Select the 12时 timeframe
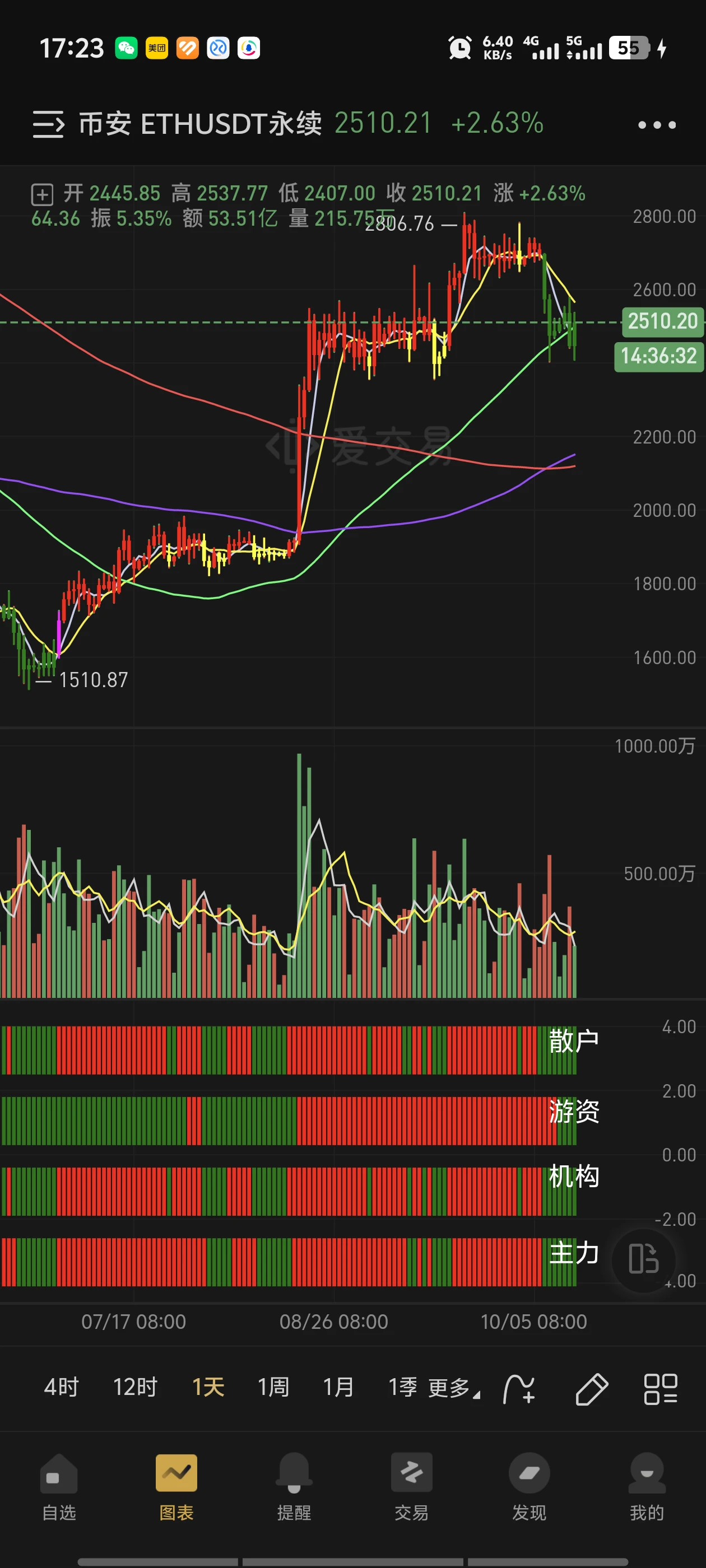The height and width of the screenshot is (1568, 706). [135, 1387]
